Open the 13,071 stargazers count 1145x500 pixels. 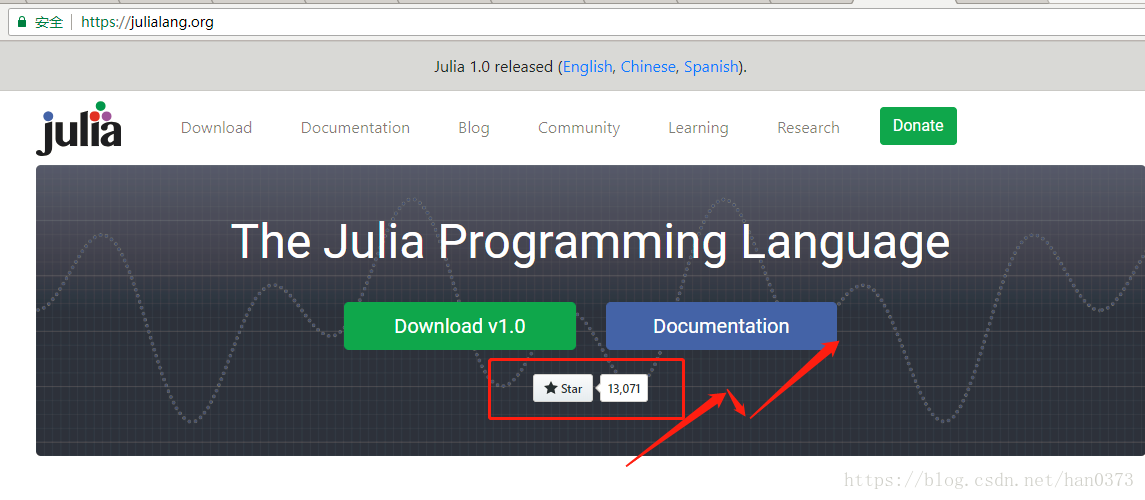coord(624,388)
